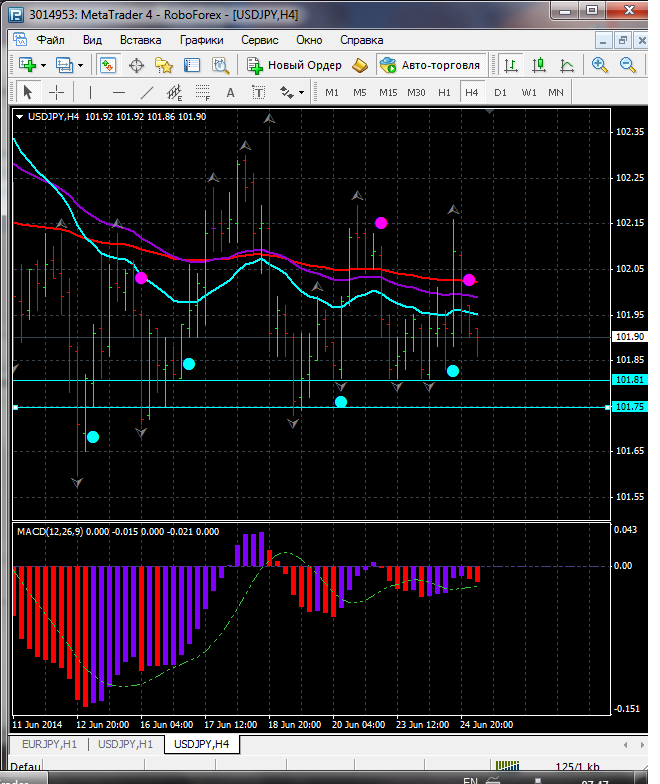Switch chart to bar chart mode
The width and height of the screenshot is (660, 784).
(511, 65)
